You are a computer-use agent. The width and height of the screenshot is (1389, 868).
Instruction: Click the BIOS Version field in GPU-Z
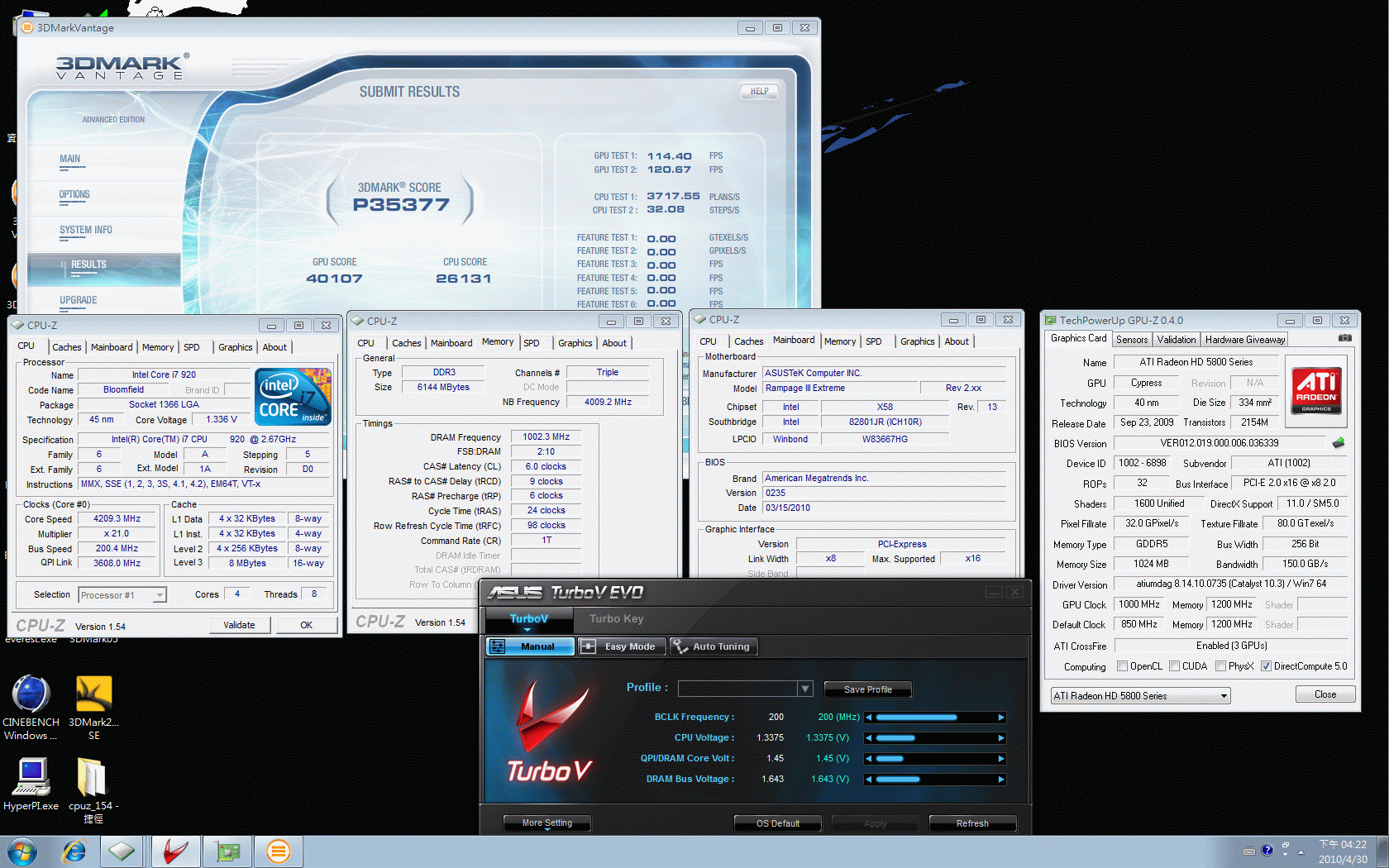1220,443
